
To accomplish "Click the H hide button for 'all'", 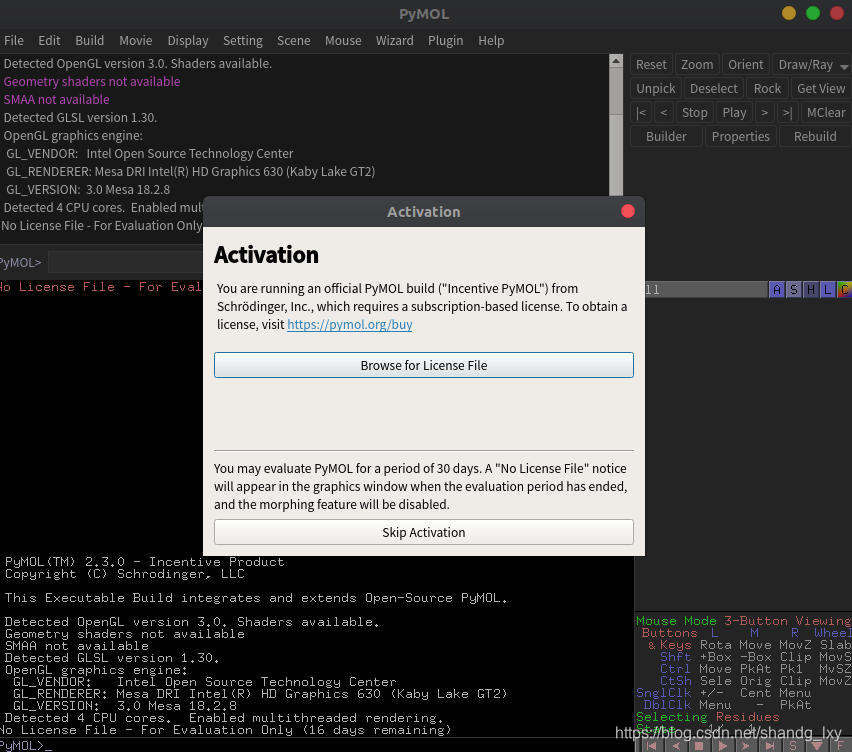I will (811, 290).
